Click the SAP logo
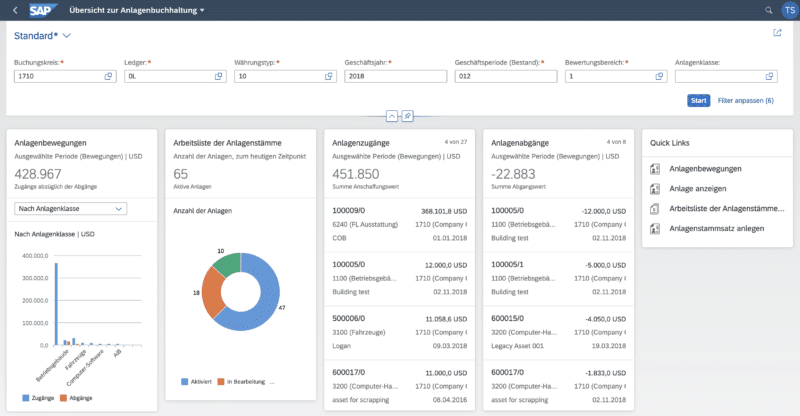This screenshot has width=800, height=416. [x=42, y=10]
